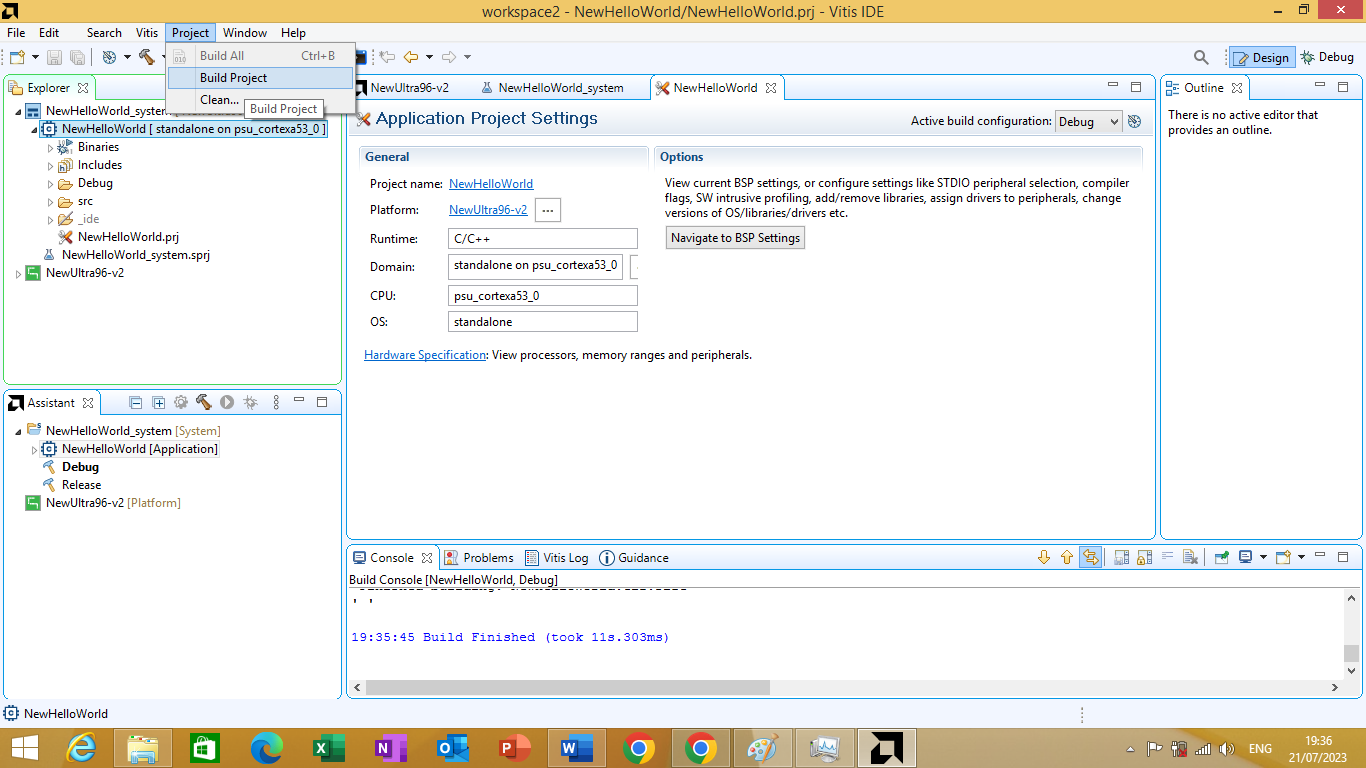Open Display Selected Console dropdown arrow
This screenshot has height=768, width=1366.
1263,557
